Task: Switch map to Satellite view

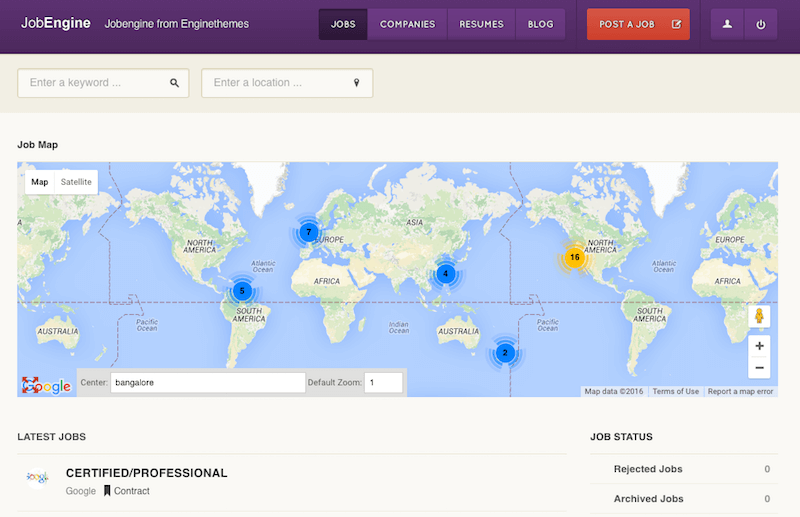Action: [76, 182]
